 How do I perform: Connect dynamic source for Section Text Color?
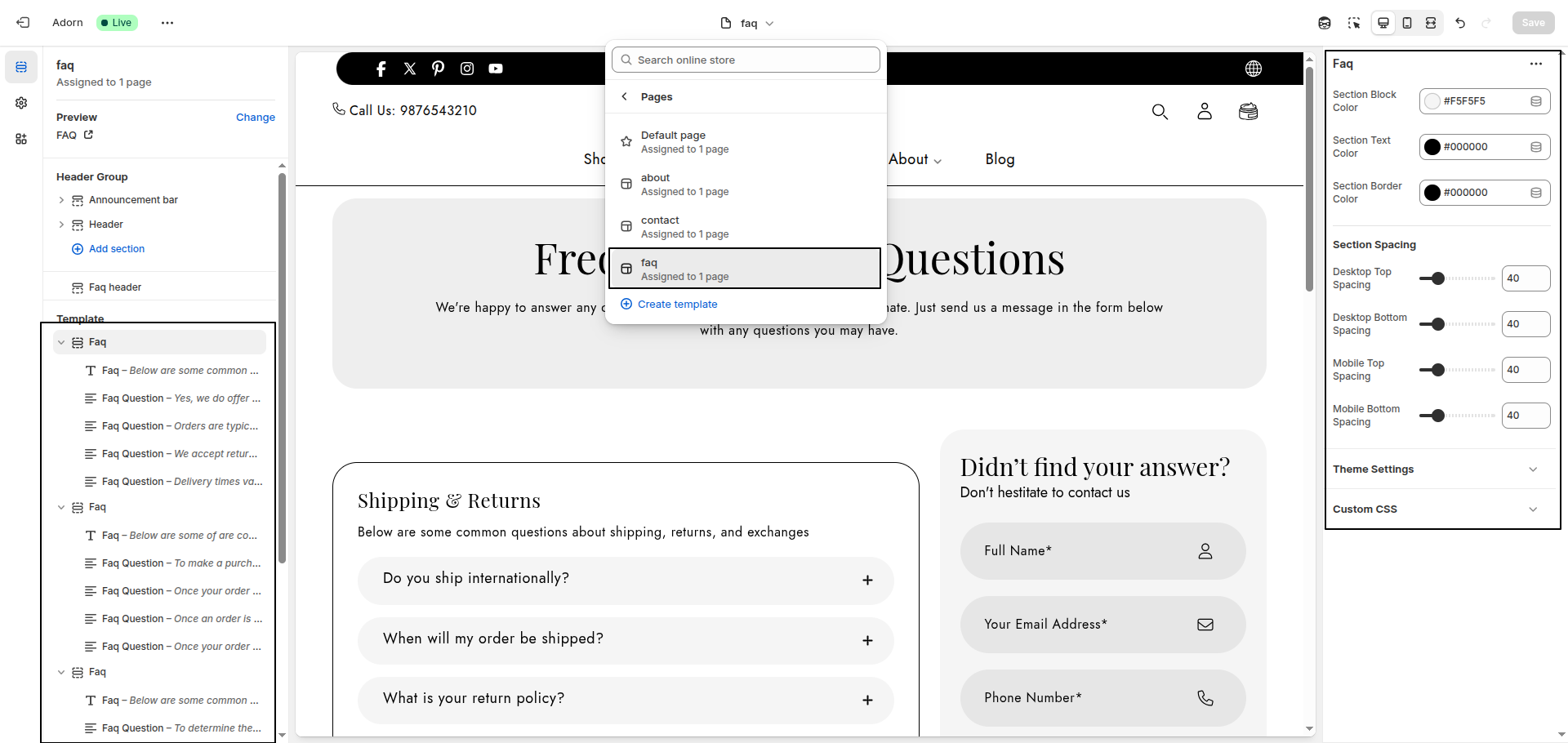1536,147
